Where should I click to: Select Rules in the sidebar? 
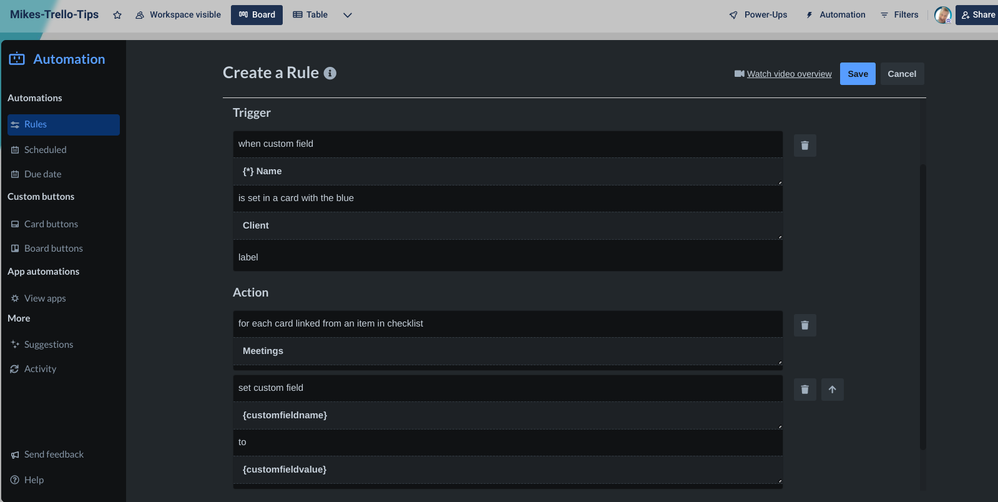coord(64,125)
